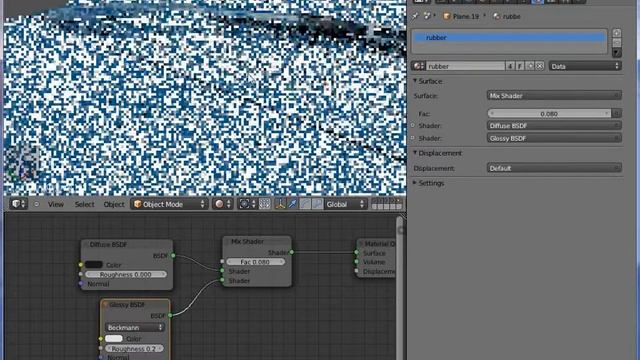Toggle manipulate center points only

pyautogui.click(x=265, y=204)
